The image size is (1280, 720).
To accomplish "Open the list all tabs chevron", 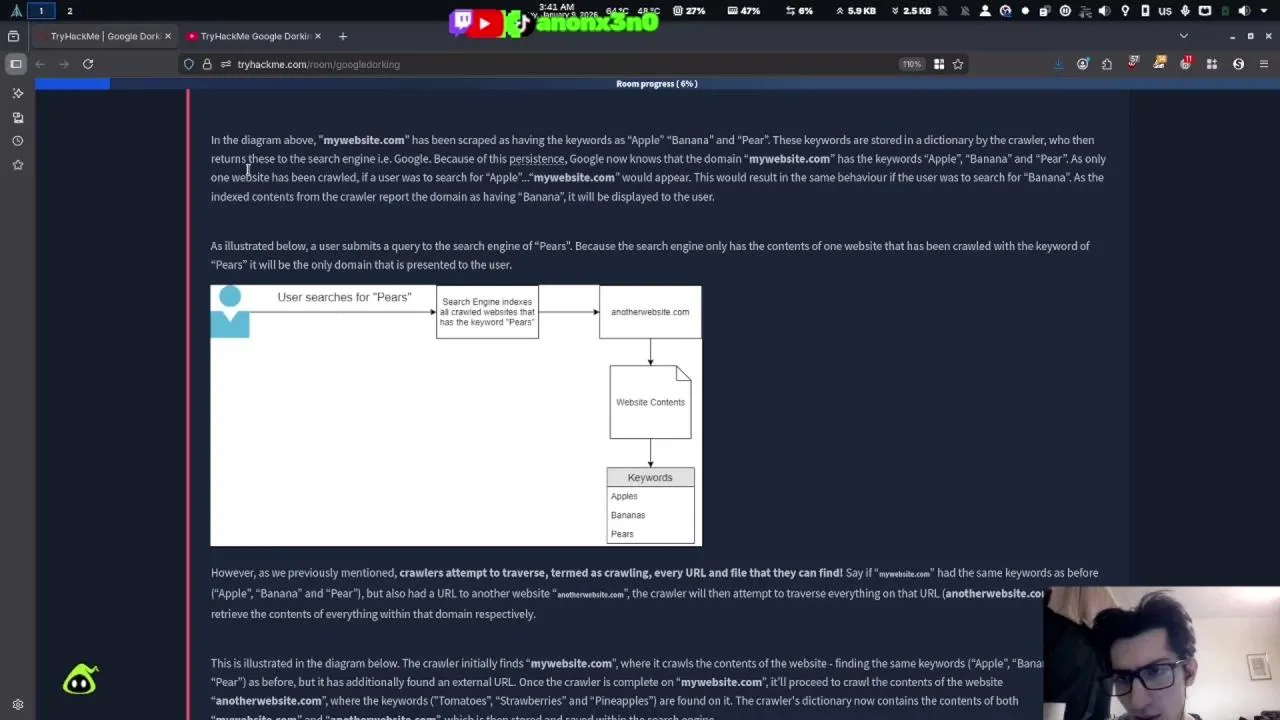I will 1184,36.
